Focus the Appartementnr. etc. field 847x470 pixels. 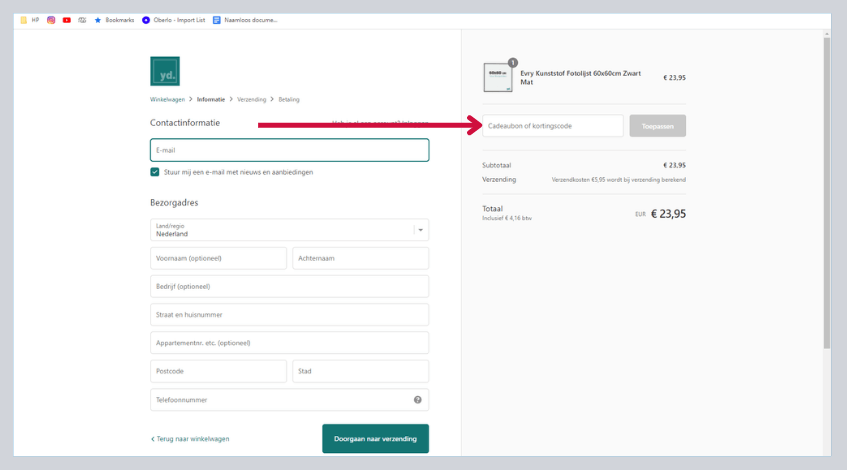[290, 343]
